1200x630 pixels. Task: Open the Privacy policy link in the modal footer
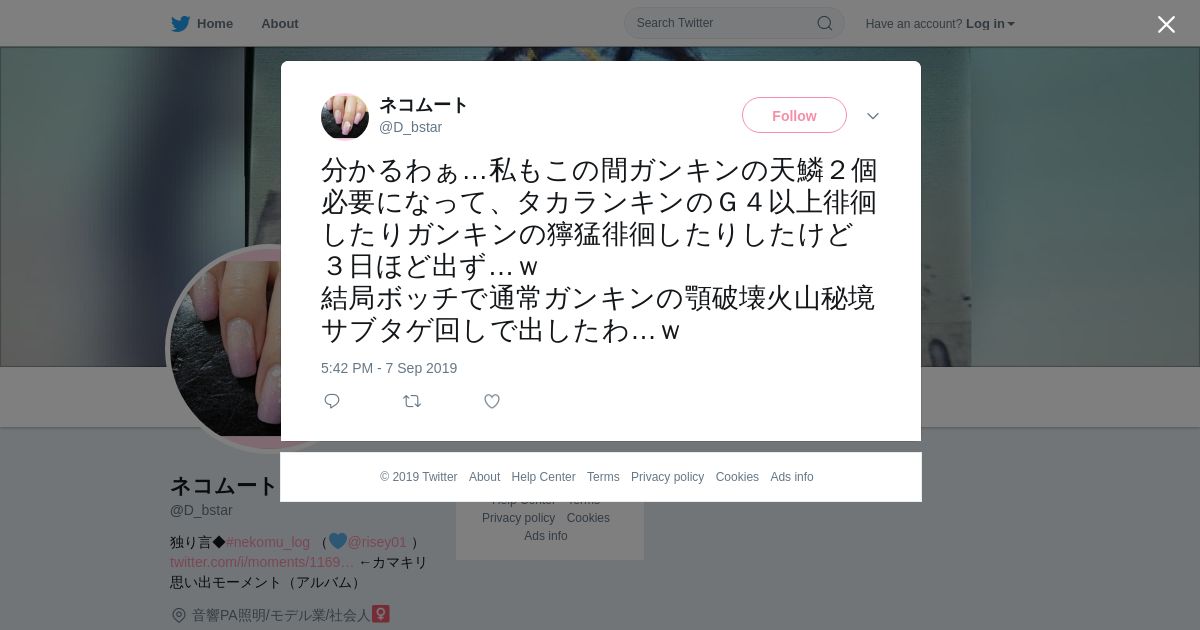667,477
